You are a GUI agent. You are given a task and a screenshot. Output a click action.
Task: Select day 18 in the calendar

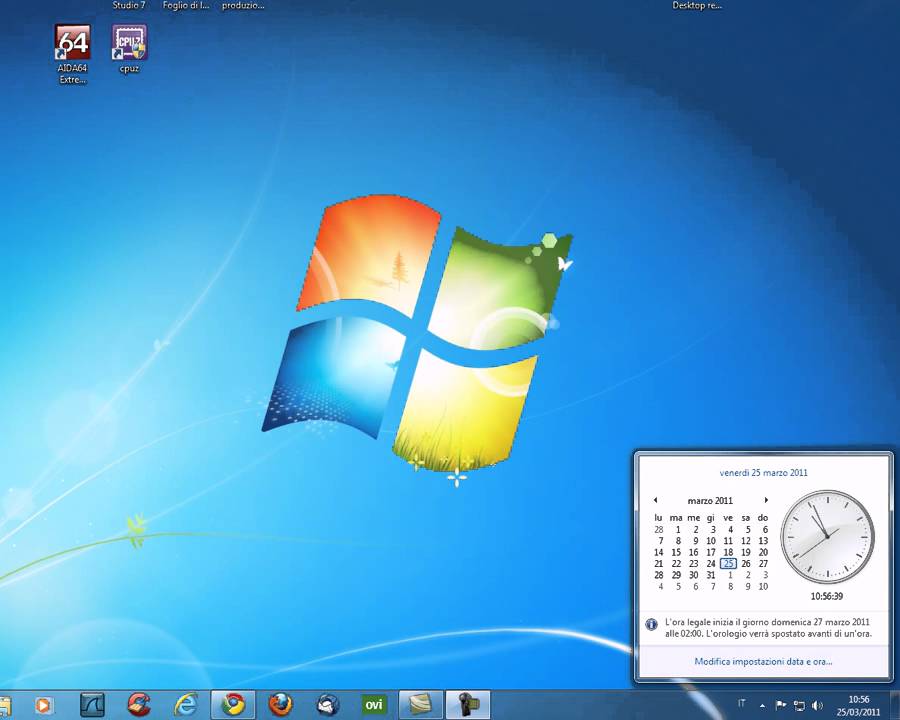click(x=728, y=552)
